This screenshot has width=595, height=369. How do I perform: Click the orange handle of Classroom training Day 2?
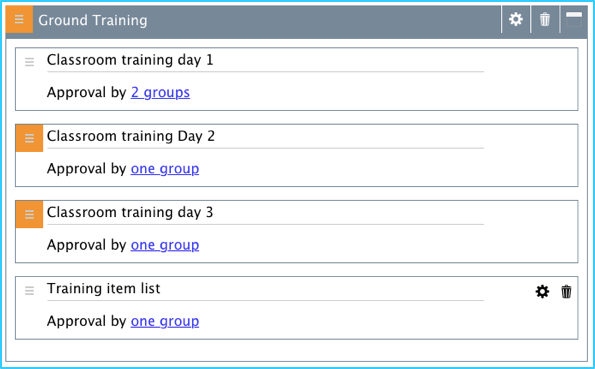pos(29,138)
